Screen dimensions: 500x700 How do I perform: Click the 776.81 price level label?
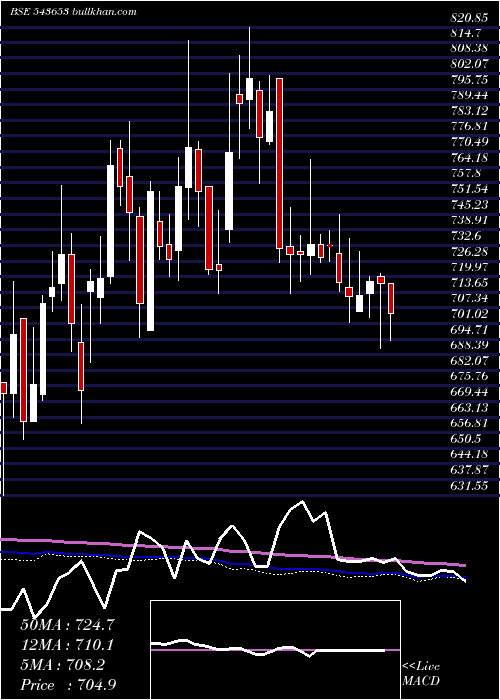coord(468,126)
